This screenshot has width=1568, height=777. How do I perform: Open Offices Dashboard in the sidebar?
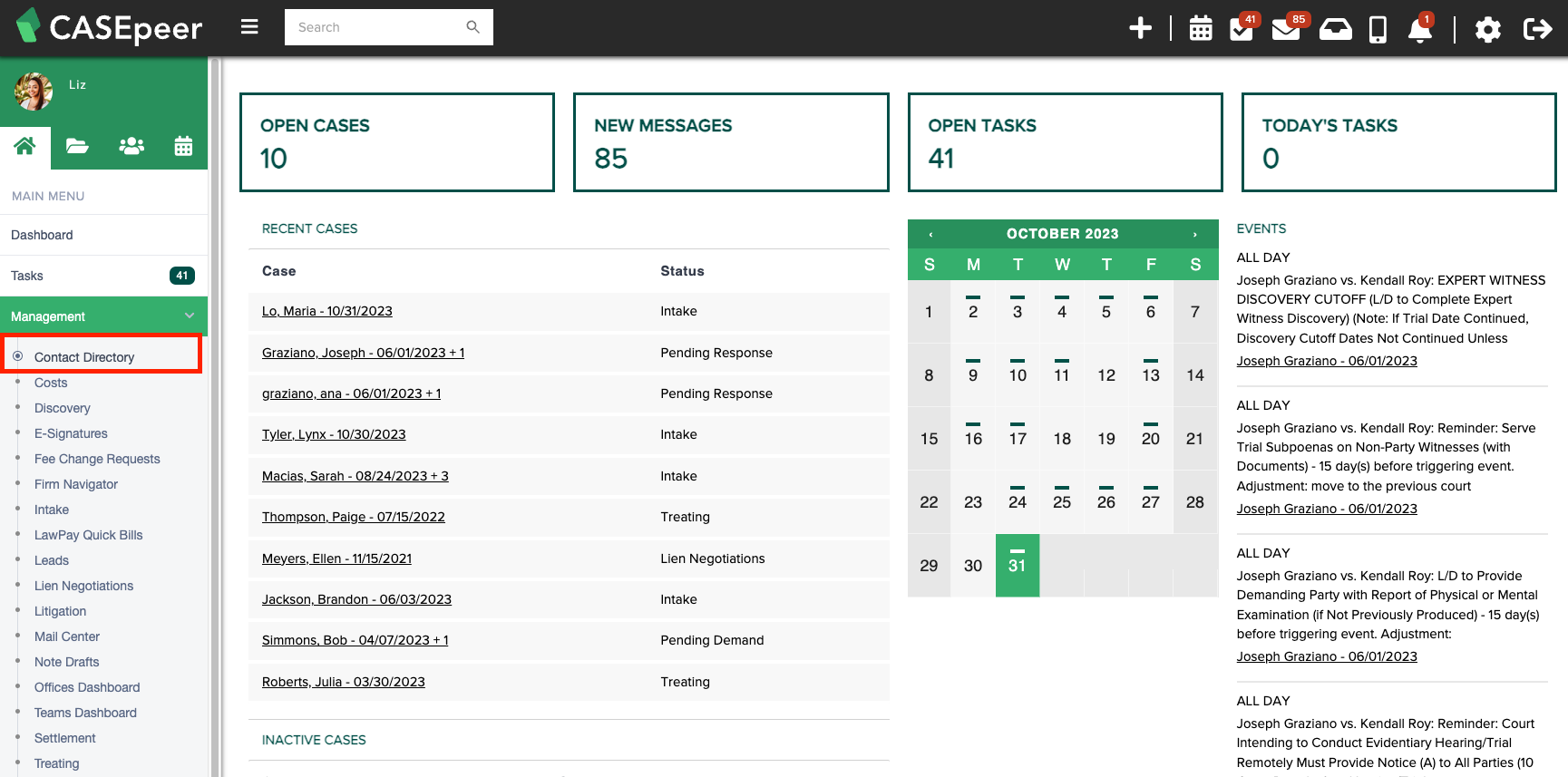(x=87, y=687)
